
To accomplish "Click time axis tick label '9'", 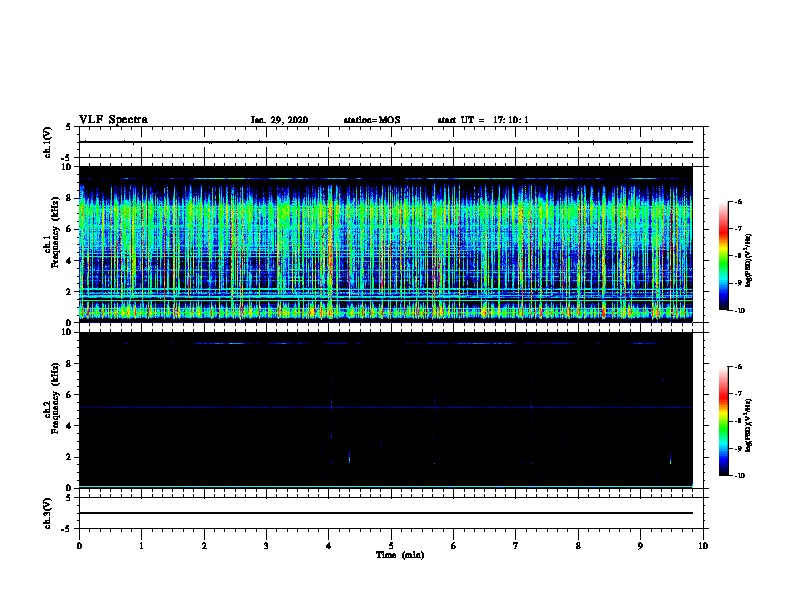I will pyautogui.click(x=640, y=545).
